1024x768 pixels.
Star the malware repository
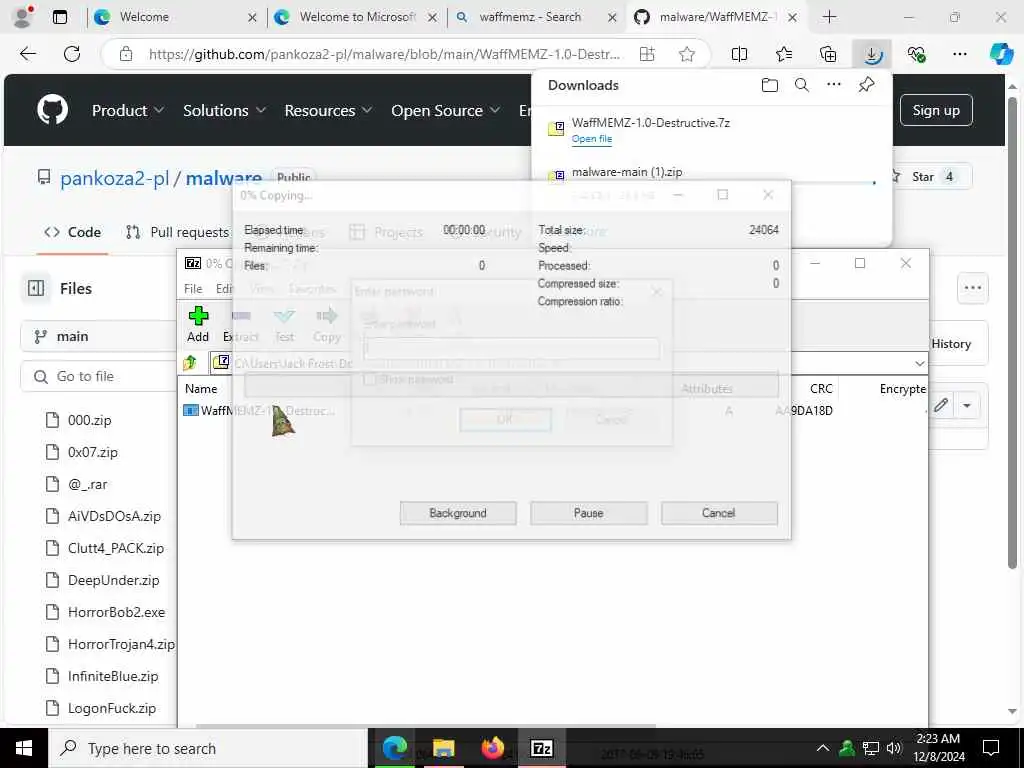(931, 176)
